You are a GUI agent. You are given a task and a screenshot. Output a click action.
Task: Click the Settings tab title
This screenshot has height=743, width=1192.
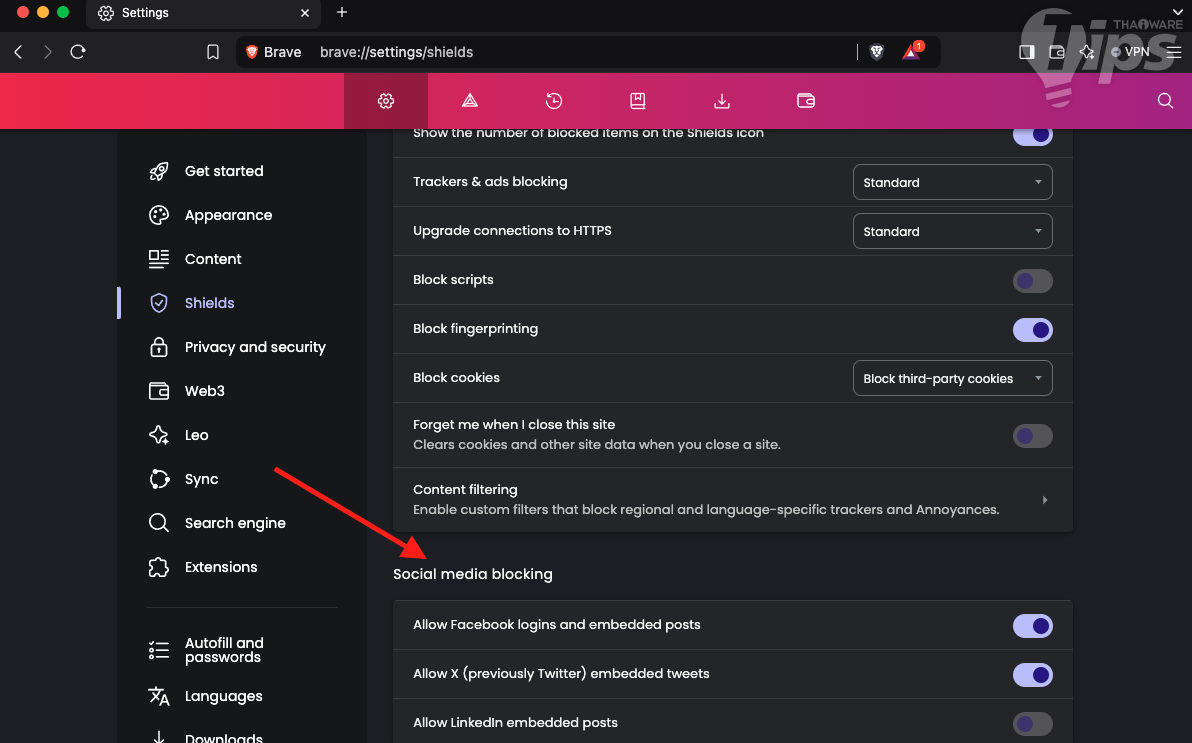[x=145, y=13]
